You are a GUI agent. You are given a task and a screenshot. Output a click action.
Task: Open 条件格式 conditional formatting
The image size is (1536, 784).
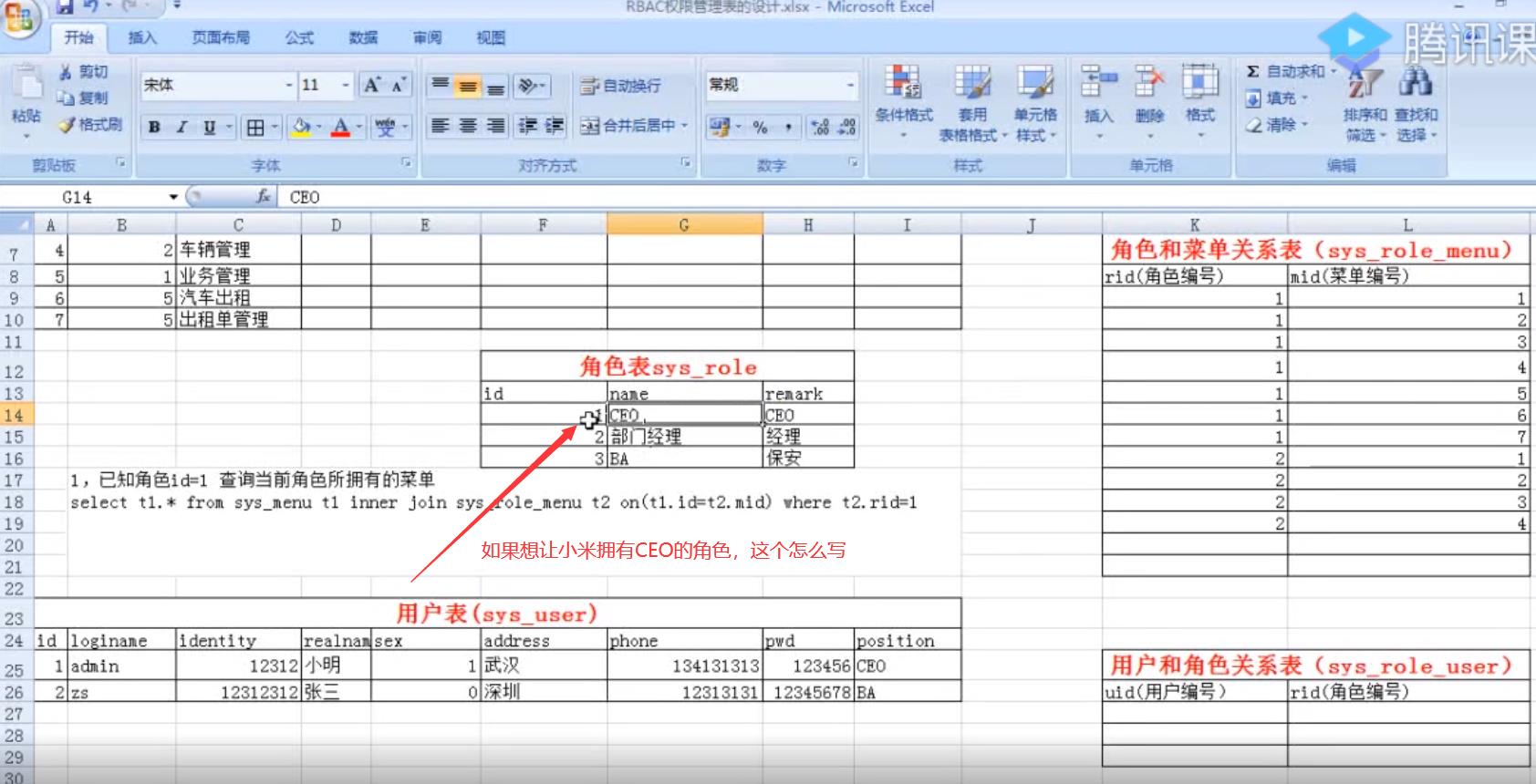[x=903, y=102]
